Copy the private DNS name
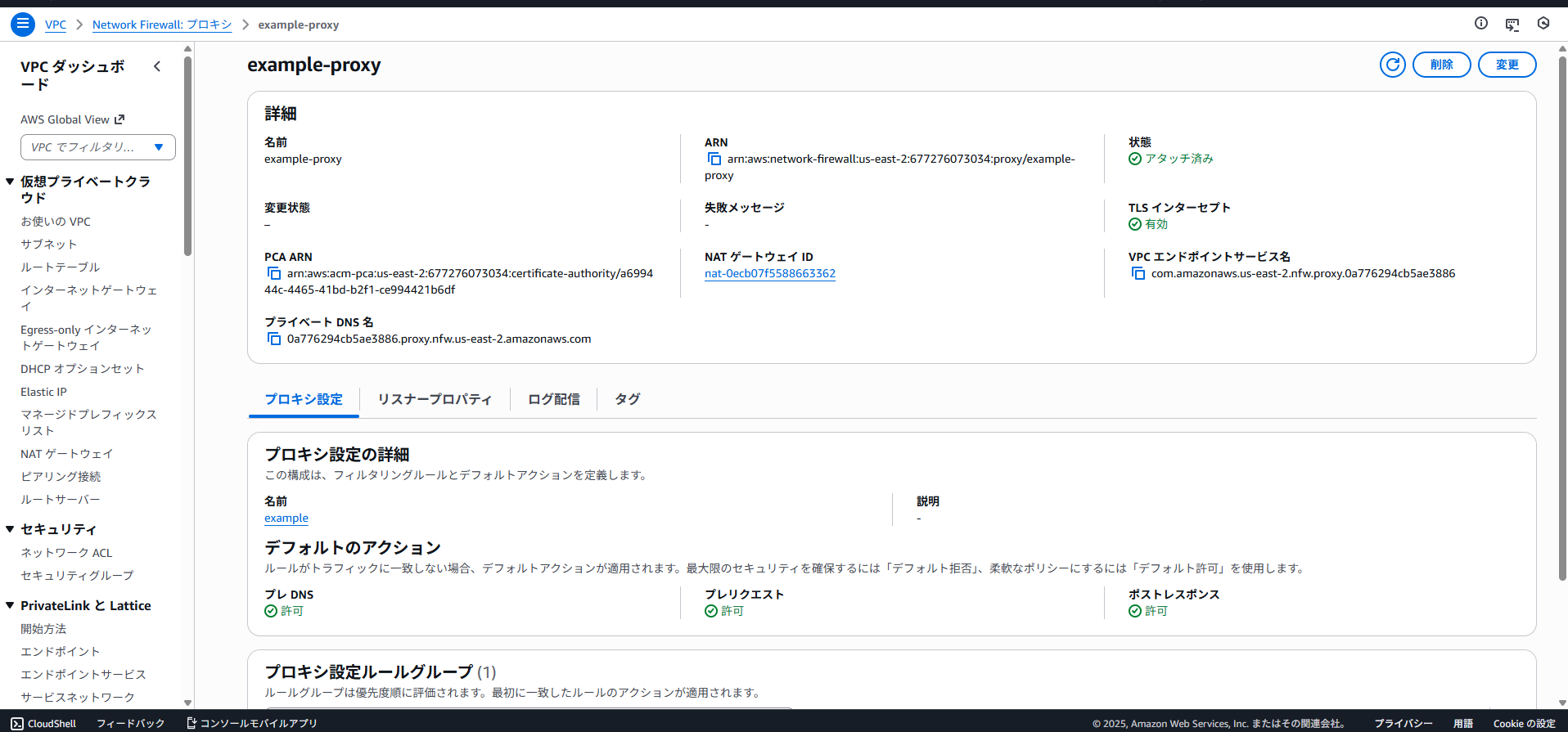Image resolution: width=1568 pixels, height=732 pixels. [273, 339]
